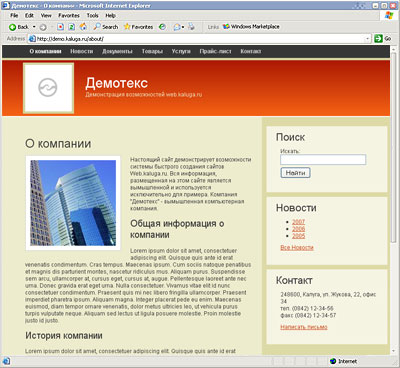Screen dimensions: 400x368
Task: Click the page icon in address bar
Action: point(32,39)
